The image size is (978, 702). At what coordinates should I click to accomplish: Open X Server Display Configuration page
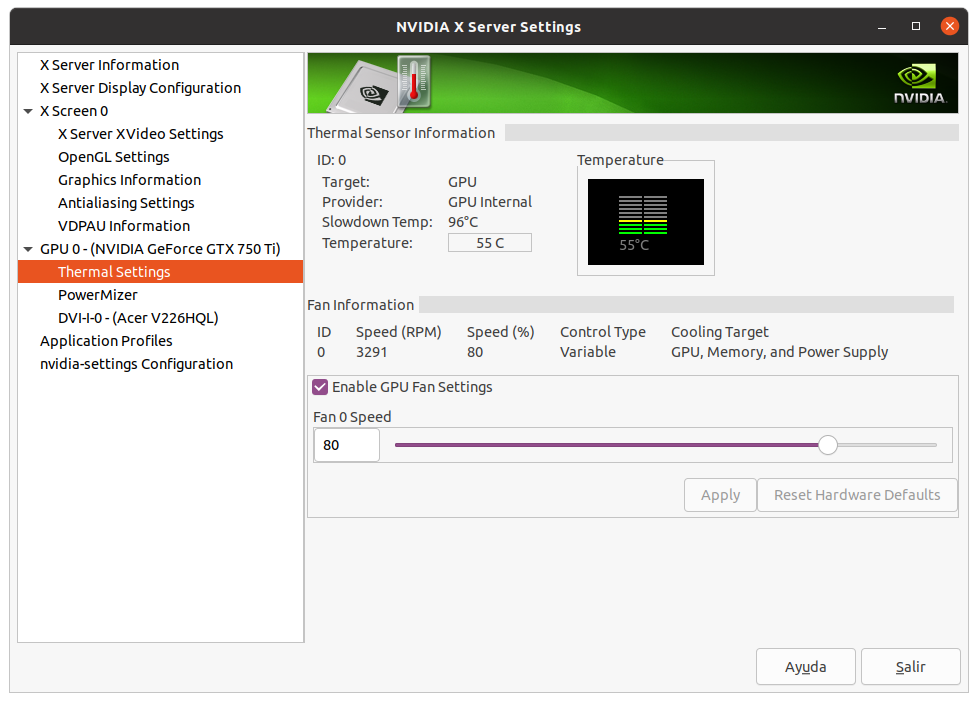pos(140,88)
